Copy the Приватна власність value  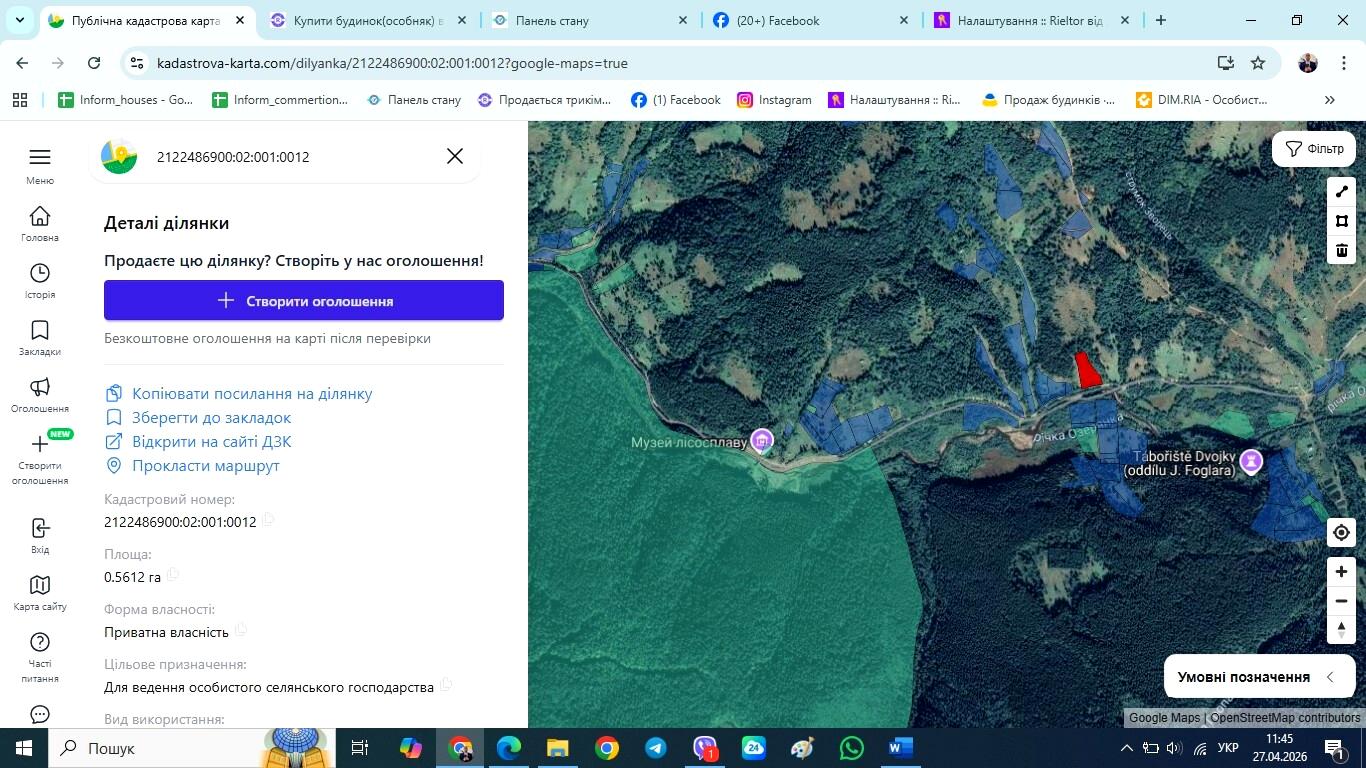(241, 630)
